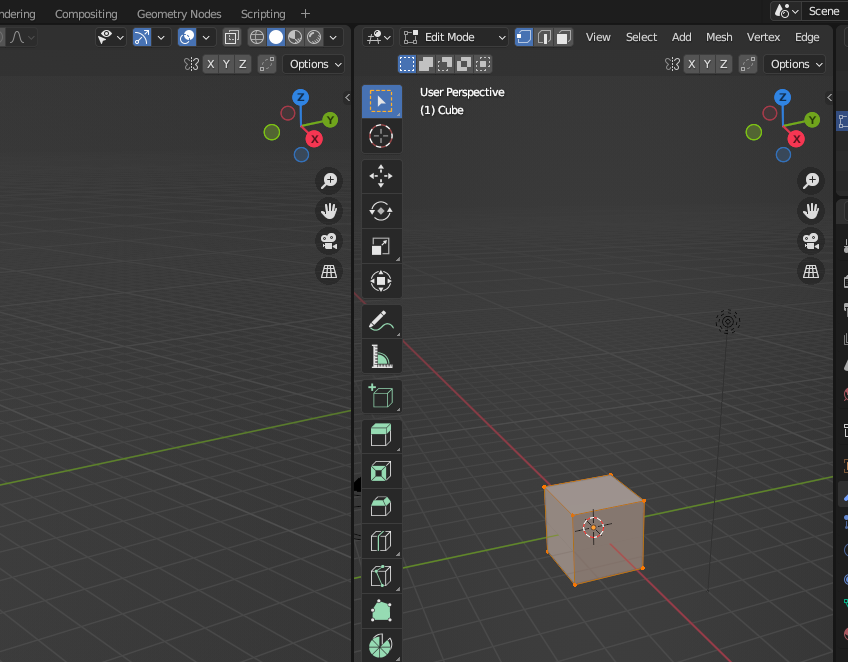Select material preview shading mode

(295, 37)
